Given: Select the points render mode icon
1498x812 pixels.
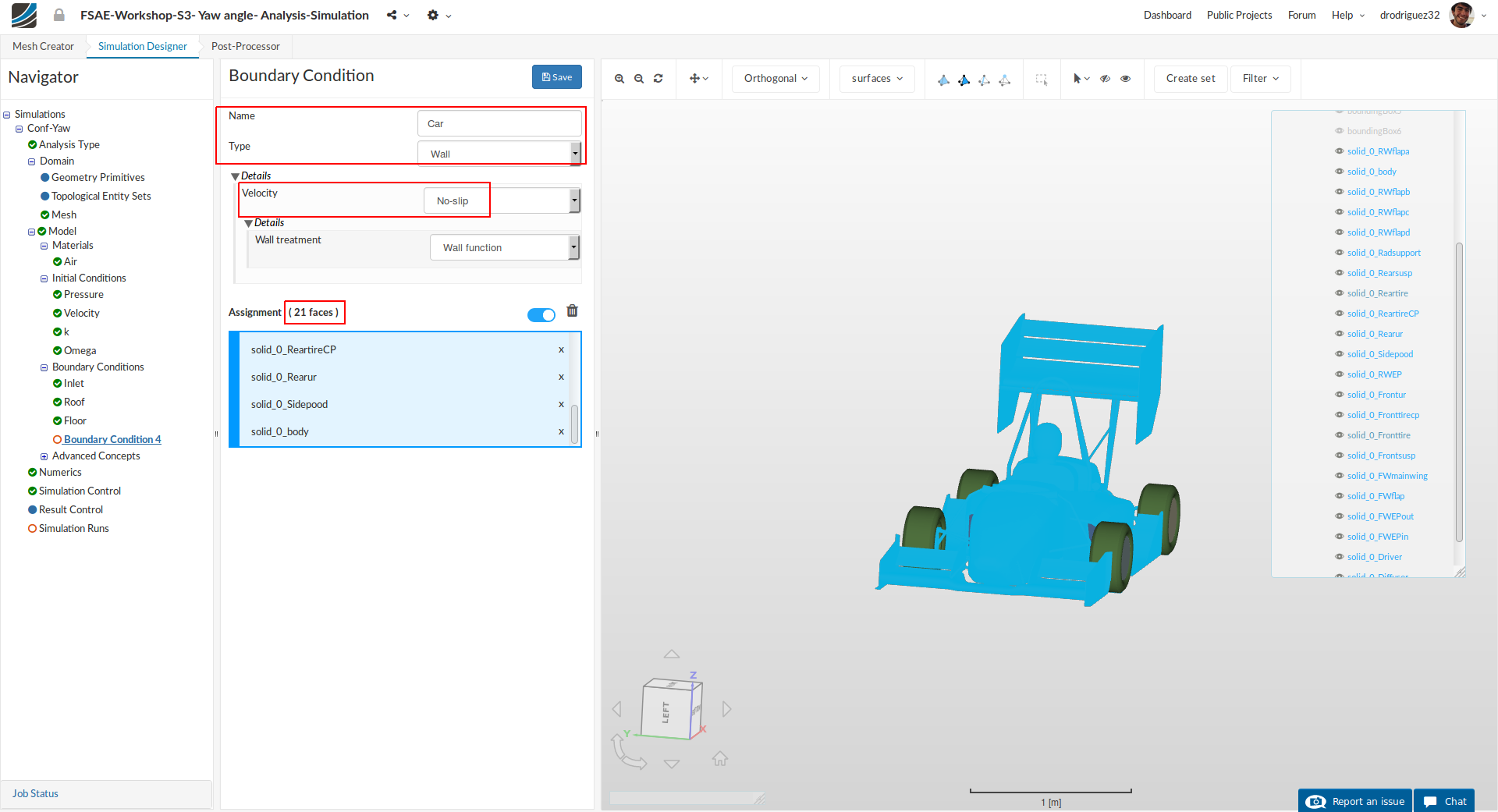Looking at the screenshot, I should [1005, 80].
